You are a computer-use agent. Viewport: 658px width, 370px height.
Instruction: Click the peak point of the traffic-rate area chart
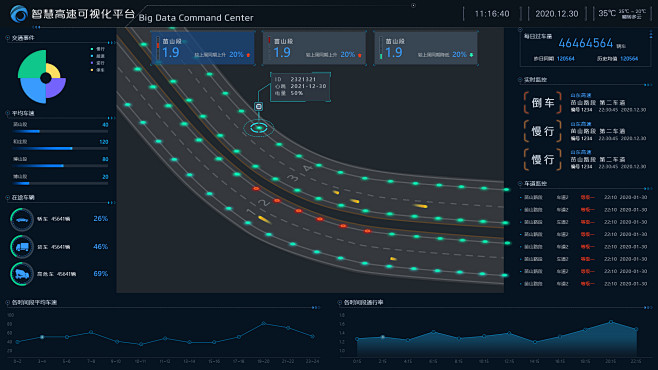[x=611, y=322]
